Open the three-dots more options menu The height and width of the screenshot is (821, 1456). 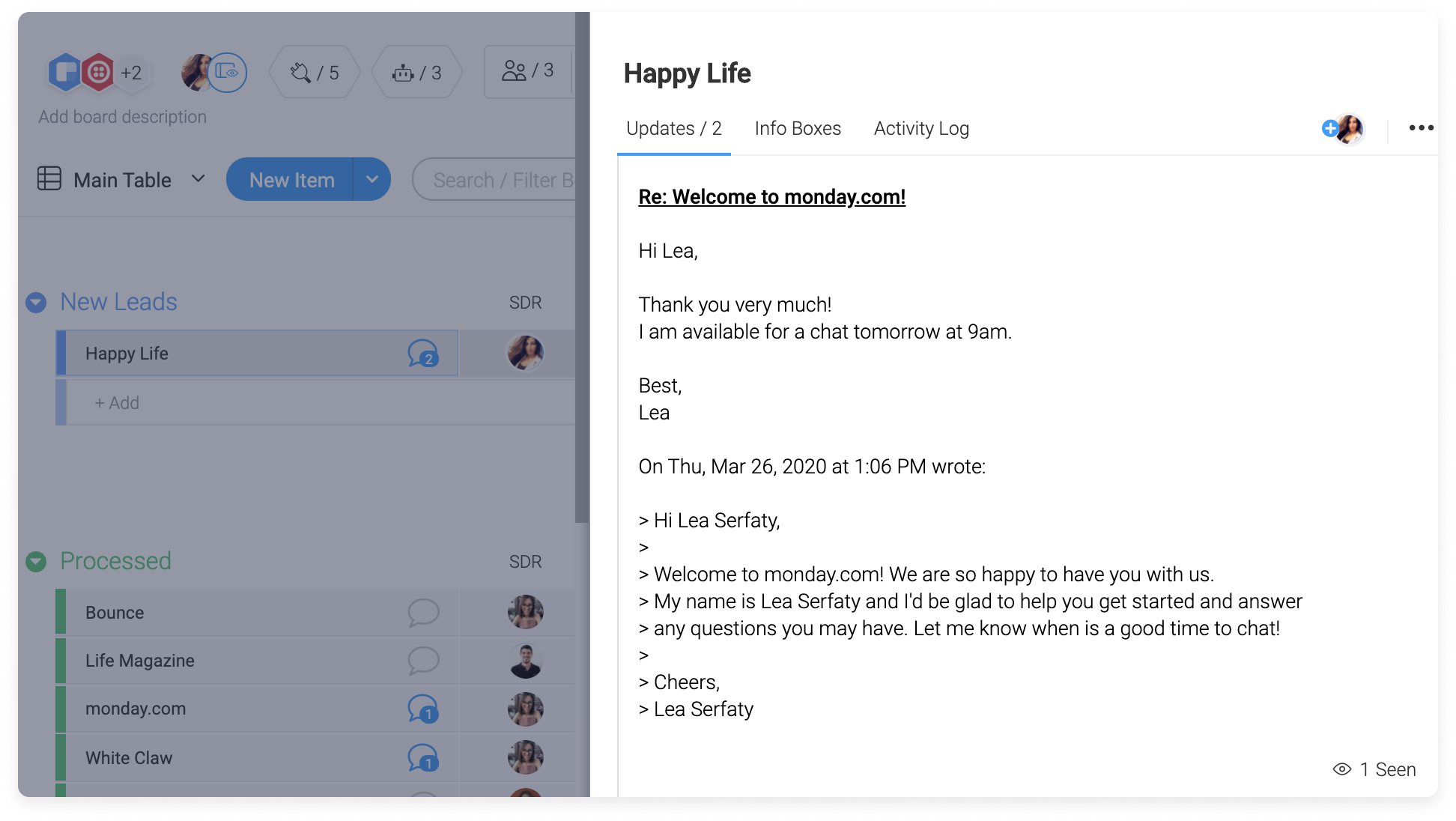click(x=1421, y=128)
